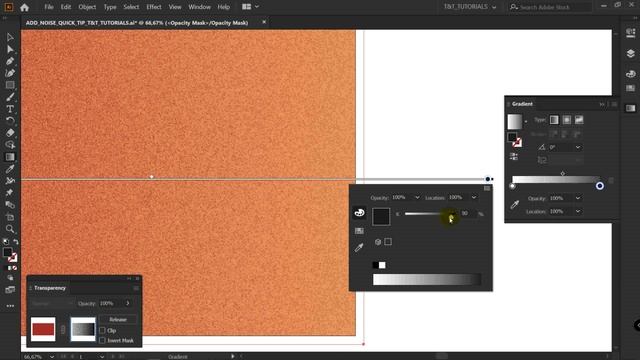
Task: Switch to Color mixer in popup
Action: tap(359, 213)
